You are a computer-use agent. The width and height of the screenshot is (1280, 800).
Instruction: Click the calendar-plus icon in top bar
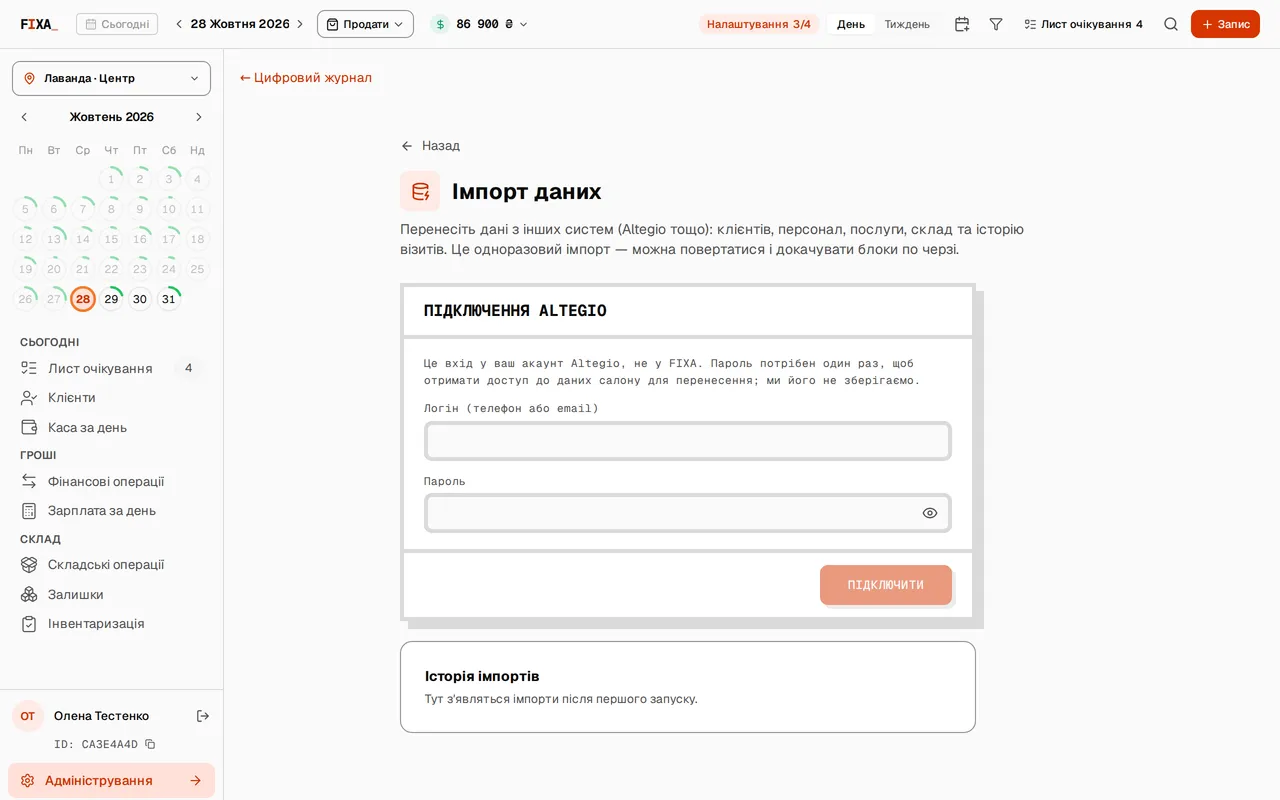tap(962, 24)
